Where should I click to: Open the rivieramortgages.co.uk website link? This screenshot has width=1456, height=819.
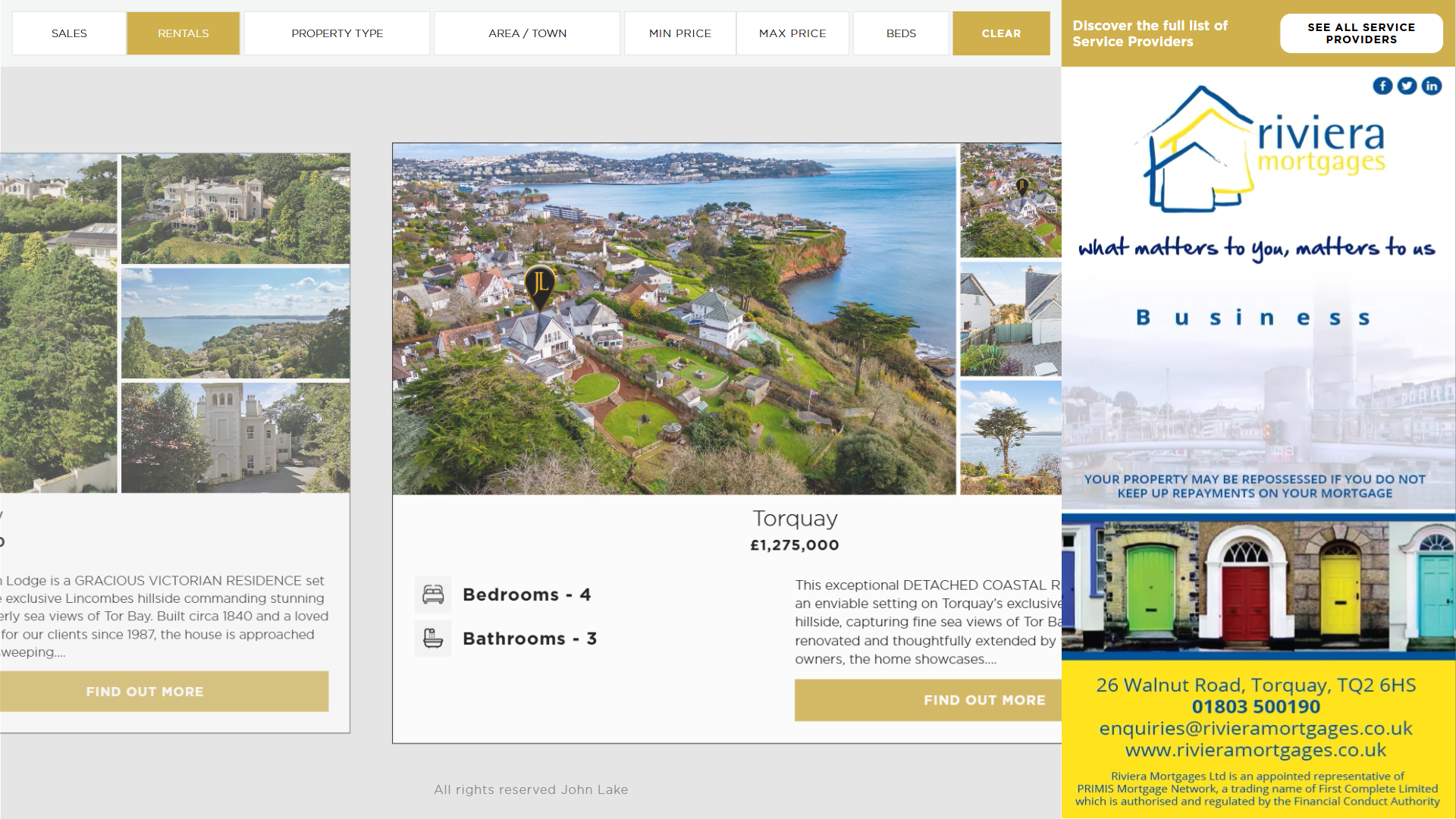point(1255,750)
